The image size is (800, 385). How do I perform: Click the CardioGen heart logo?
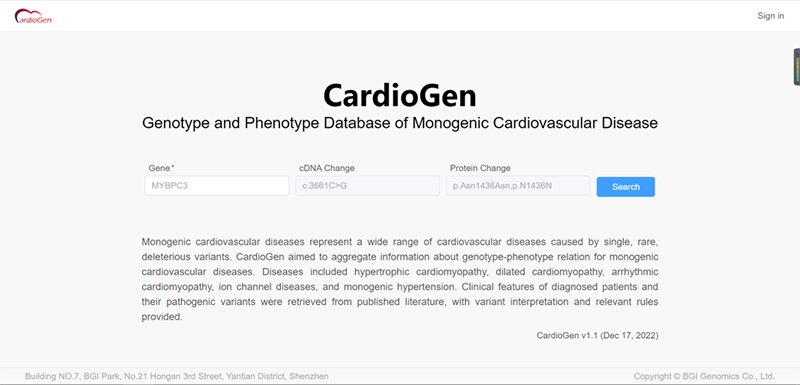[x=33, y=16]
